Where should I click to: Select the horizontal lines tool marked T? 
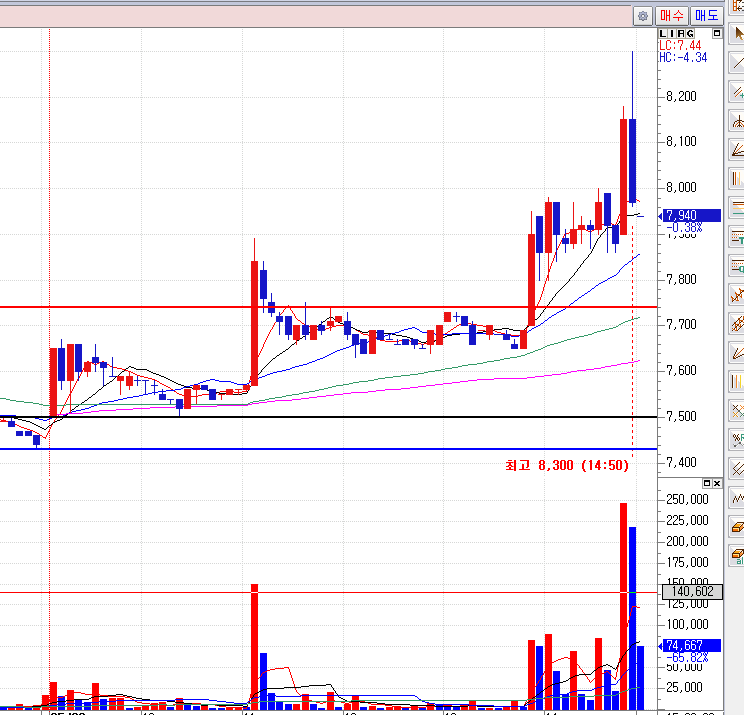point(737,237)
